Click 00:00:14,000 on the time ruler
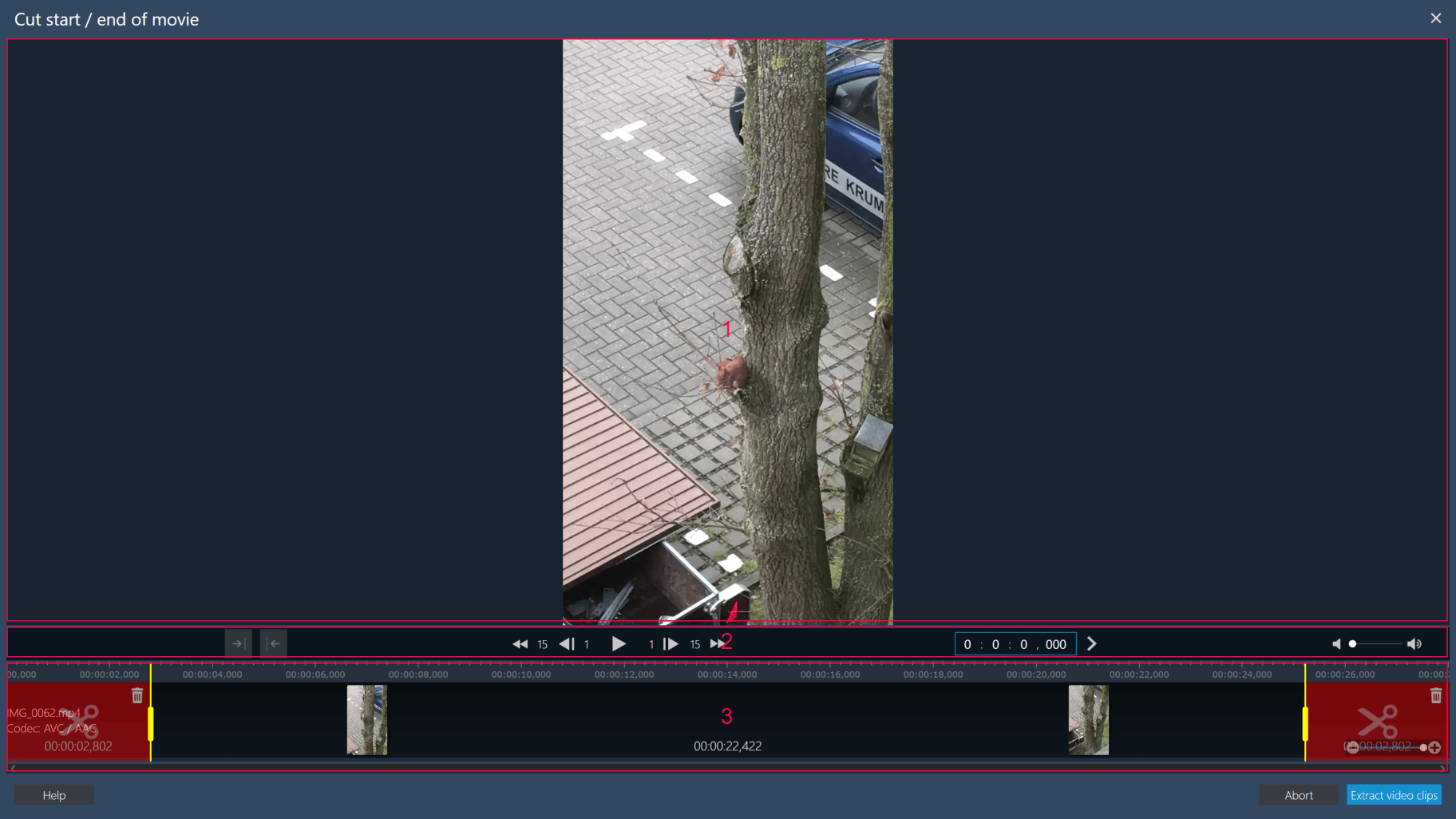This screenshot has height=819, width=1456. [x=727, y=675]
